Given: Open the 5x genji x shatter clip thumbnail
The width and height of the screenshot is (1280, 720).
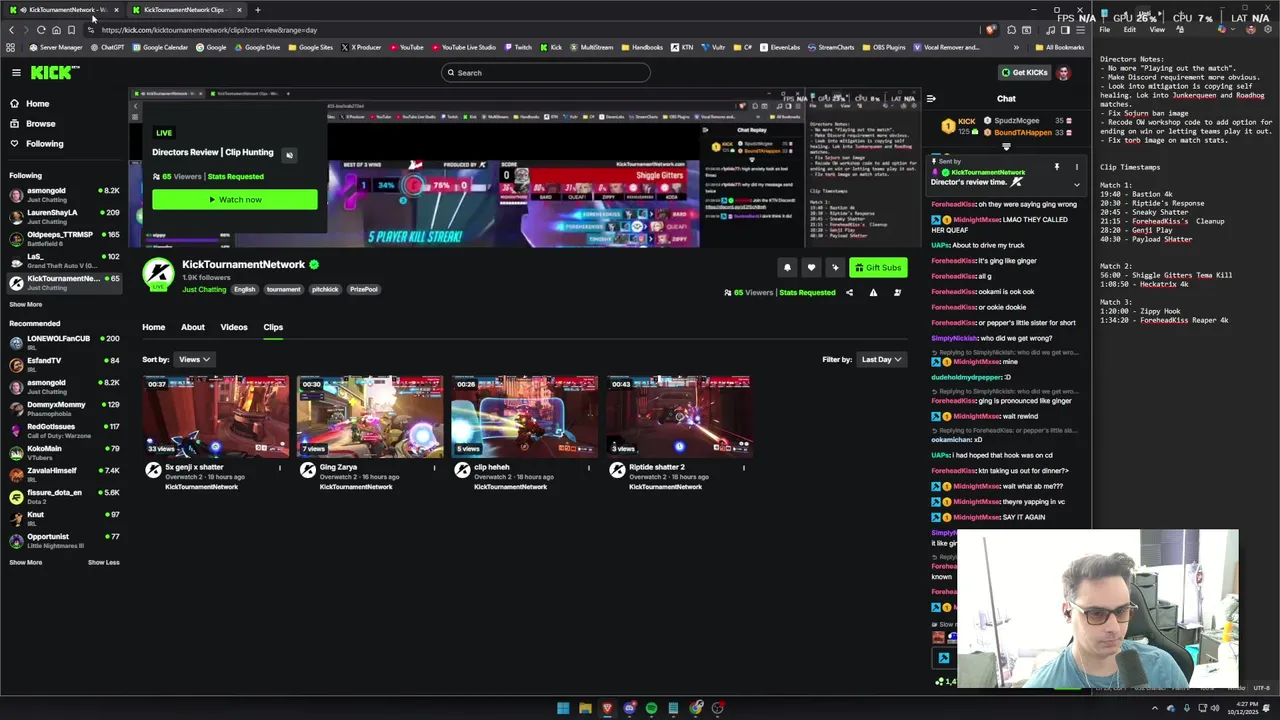Looking at the screenshot, I should coord(215,416).
